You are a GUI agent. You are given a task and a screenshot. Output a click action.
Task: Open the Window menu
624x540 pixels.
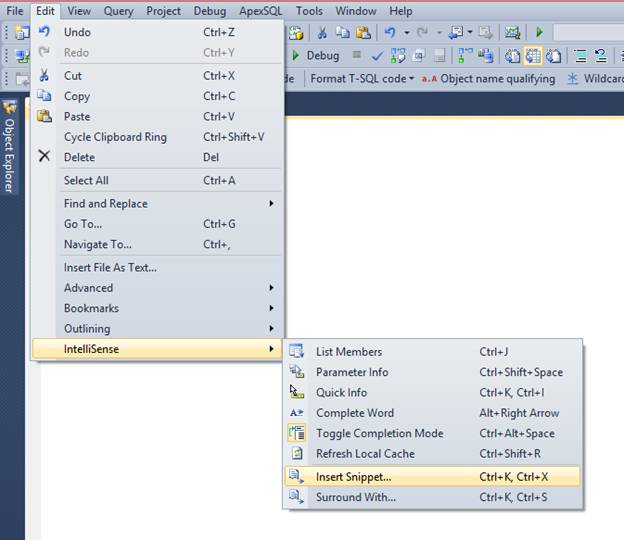pos(356,11)
